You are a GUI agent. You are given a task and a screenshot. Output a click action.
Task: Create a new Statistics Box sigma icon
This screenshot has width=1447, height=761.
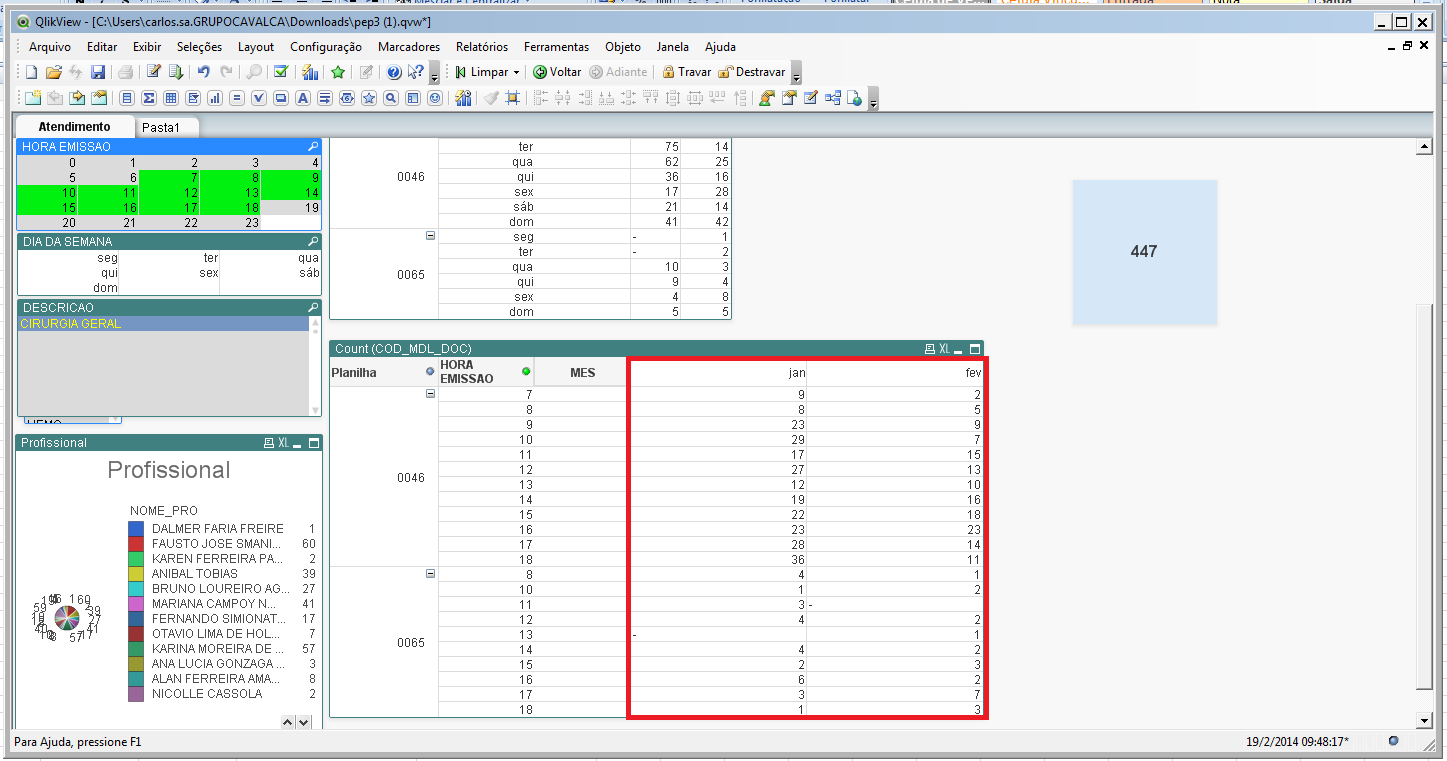[x=148, y=98]
